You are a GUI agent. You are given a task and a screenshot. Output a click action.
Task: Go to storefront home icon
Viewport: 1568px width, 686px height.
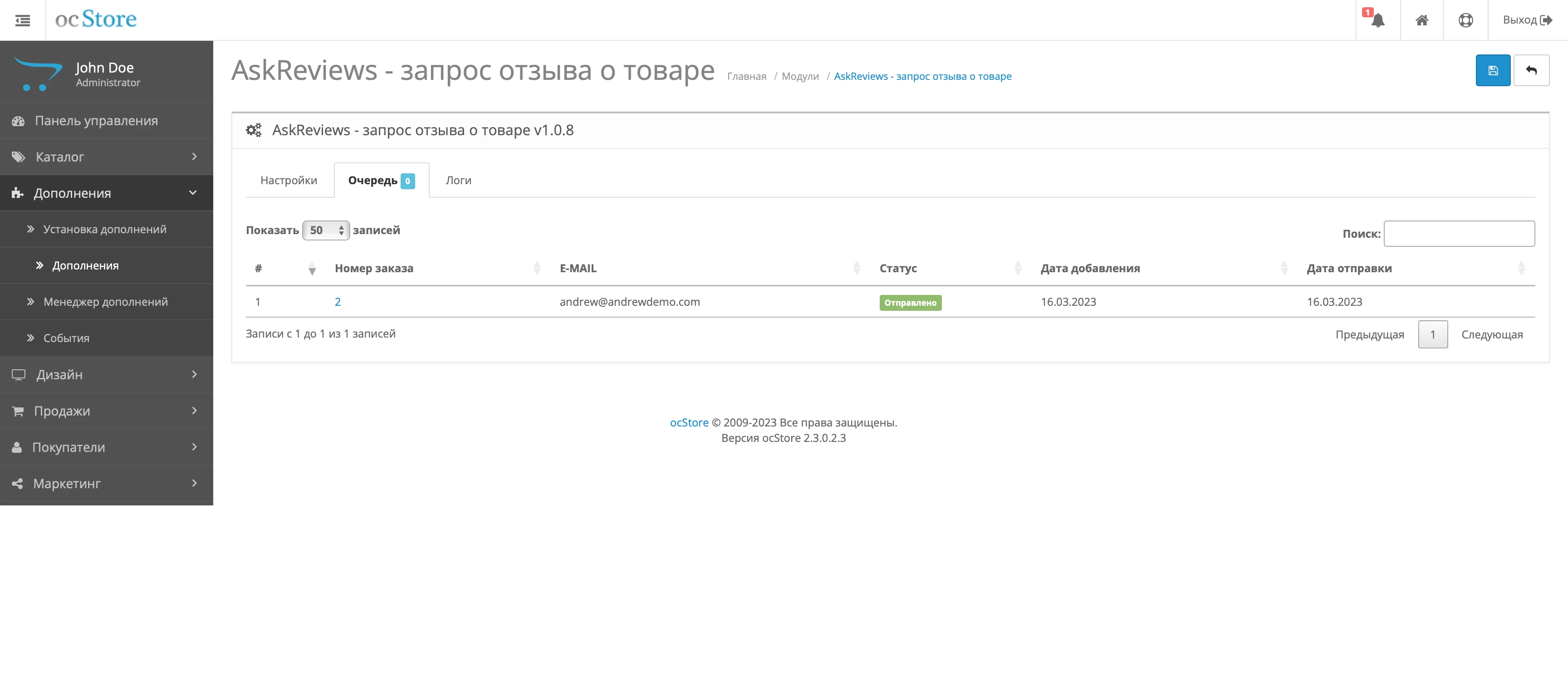1422,20
